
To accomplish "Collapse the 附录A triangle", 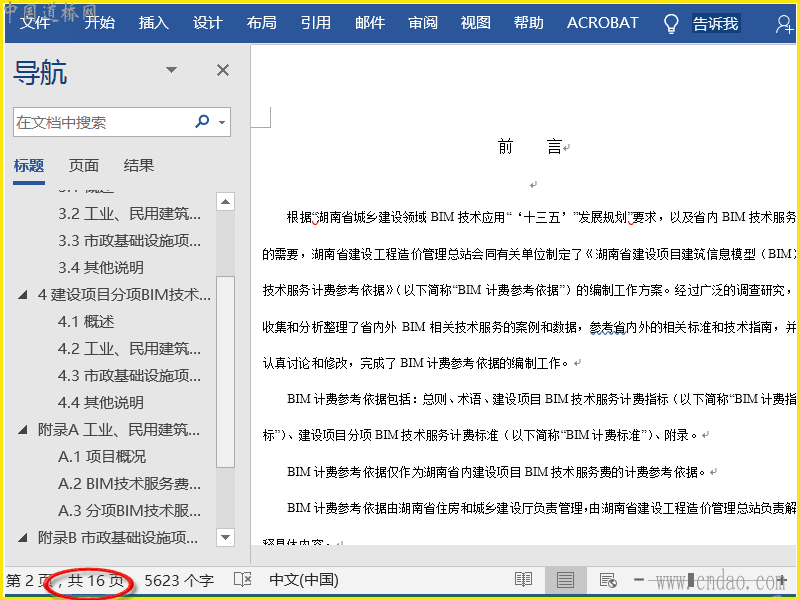I will 22,430.
